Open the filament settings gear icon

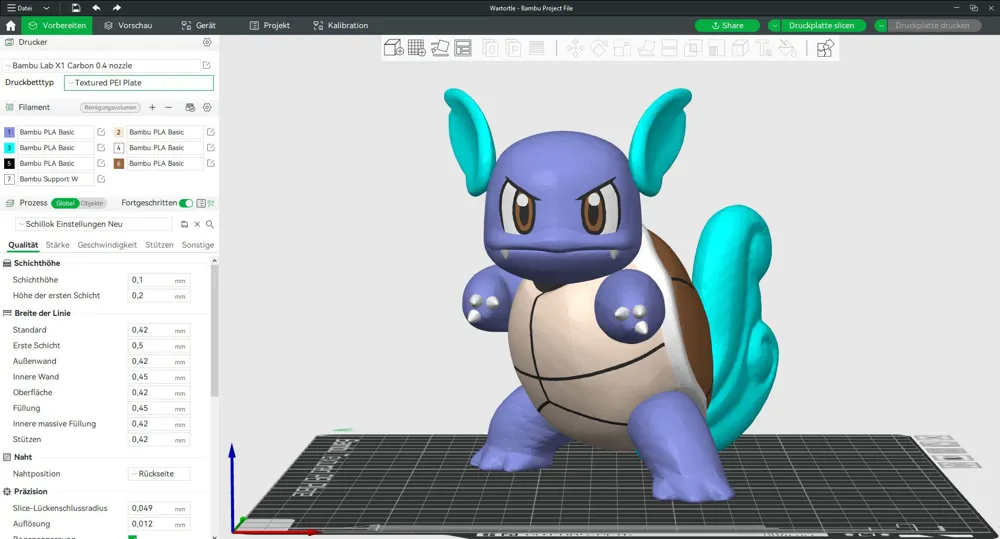[x=207, y=107]
